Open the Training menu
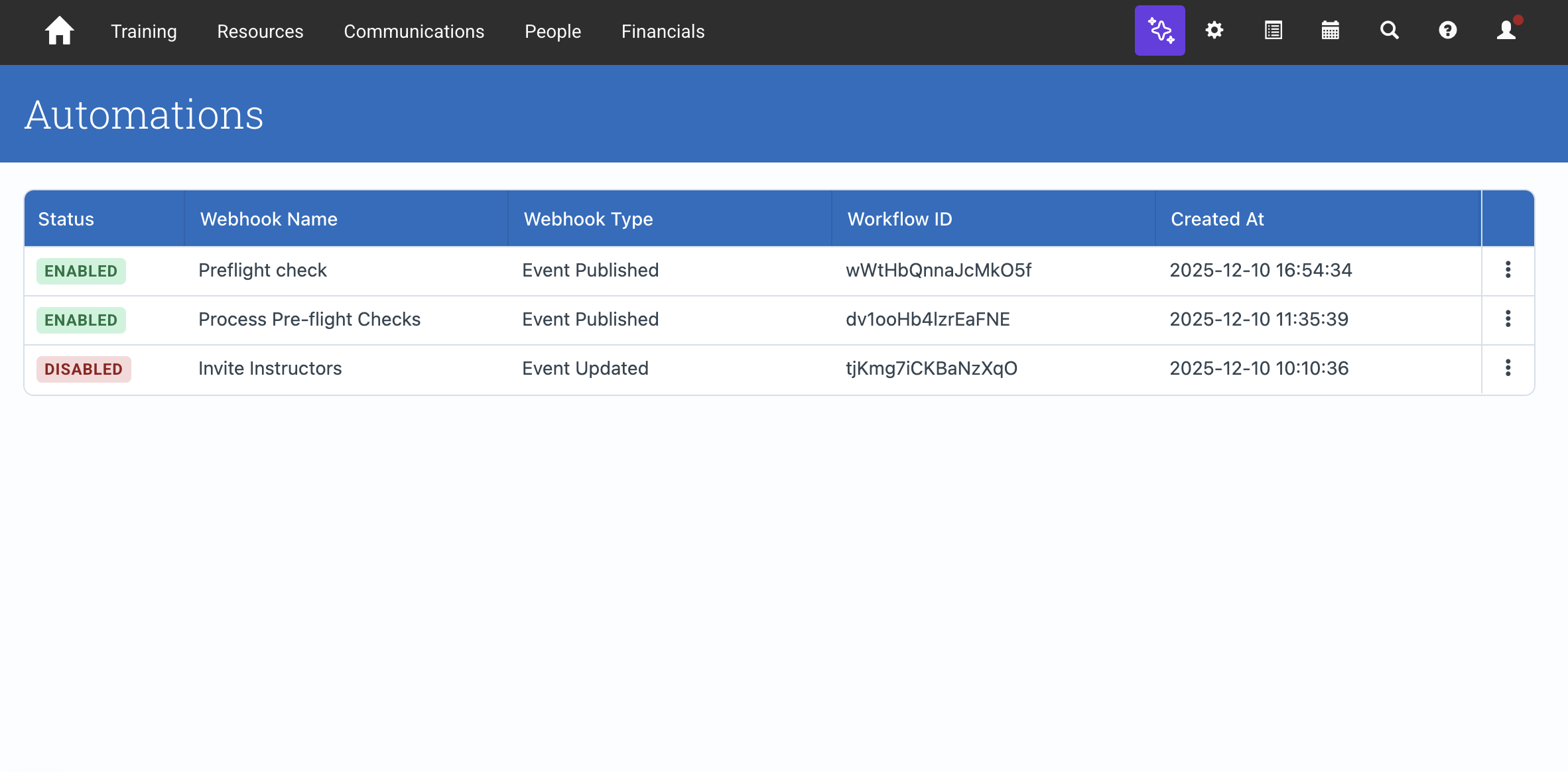The image size is (1568, 772). pos(144,31)
